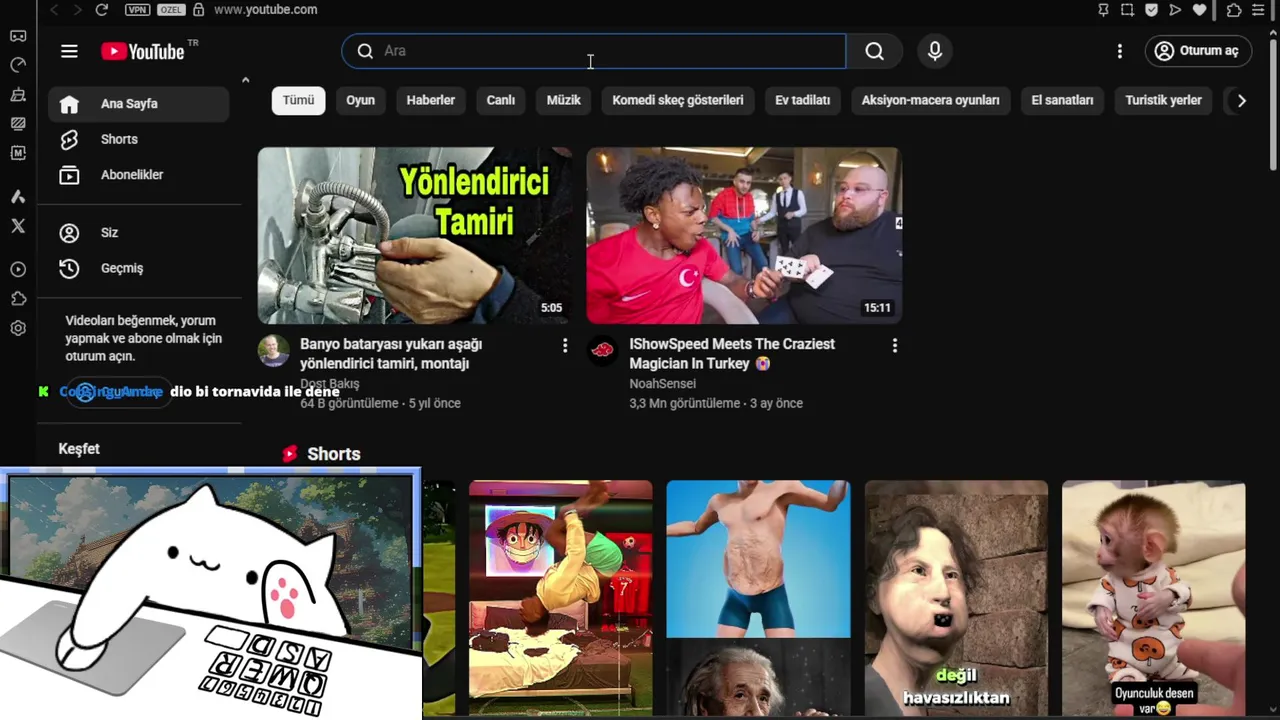This screenshot has width=1280, height=720.
Task: Open the settings gear in the browser sidebar
Action: pos(18,328)
